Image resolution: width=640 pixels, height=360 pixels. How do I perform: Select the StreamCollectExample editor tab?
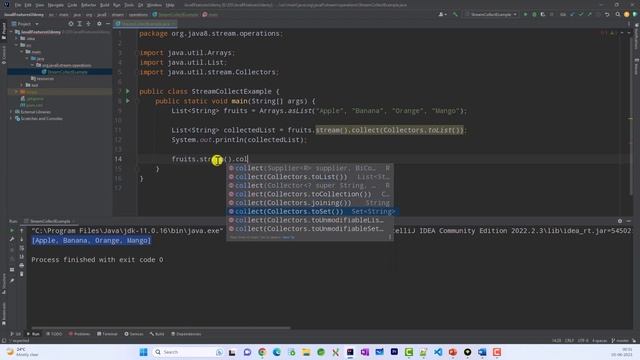click(x=146, y=24)
